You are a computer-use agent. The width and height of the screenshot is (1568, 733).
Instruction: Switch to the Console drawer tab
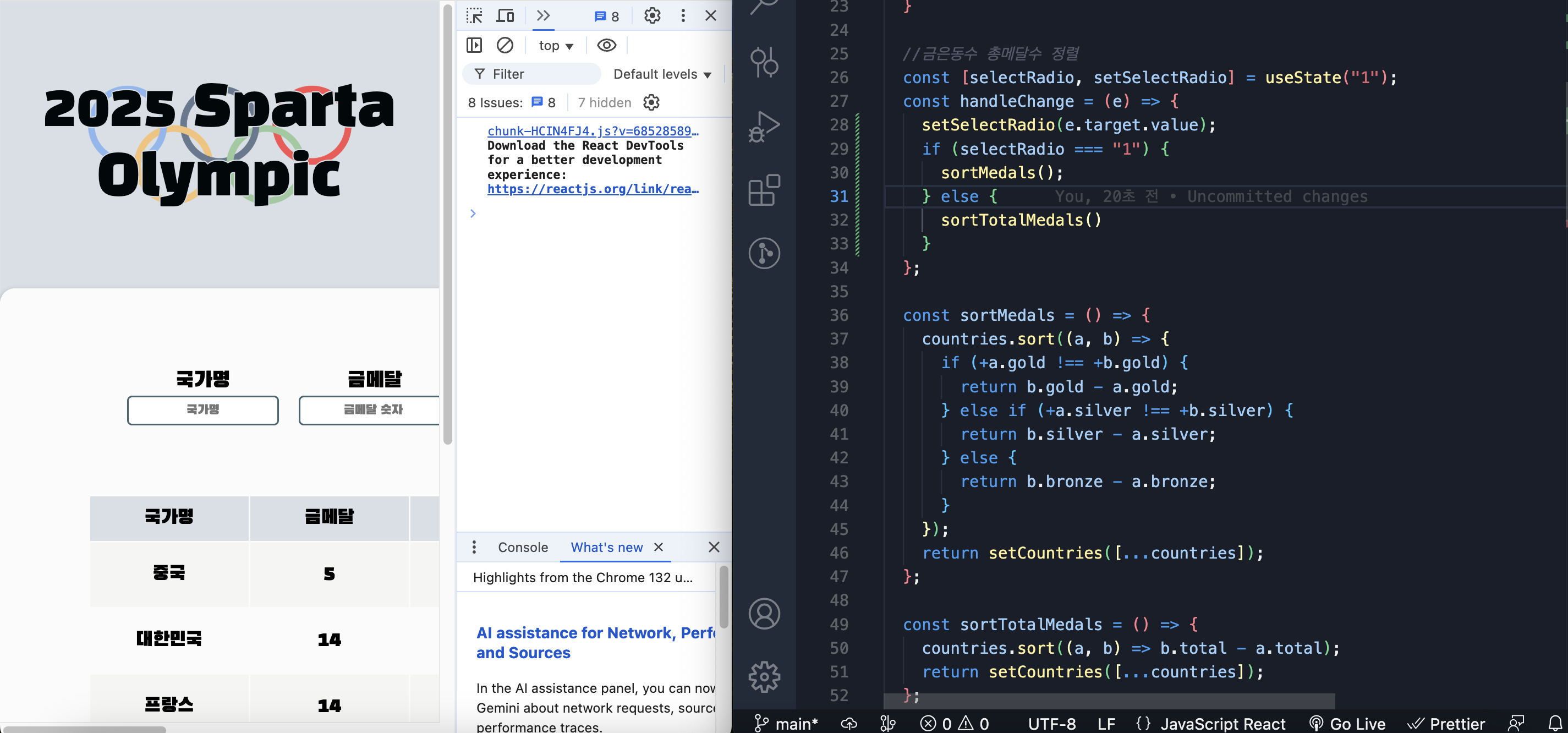[x=522, y=548]
